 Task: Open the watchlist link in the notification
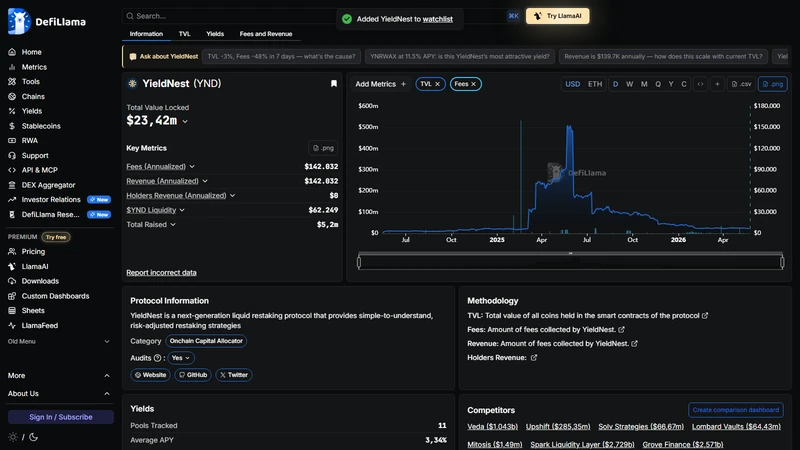point(437,19)
